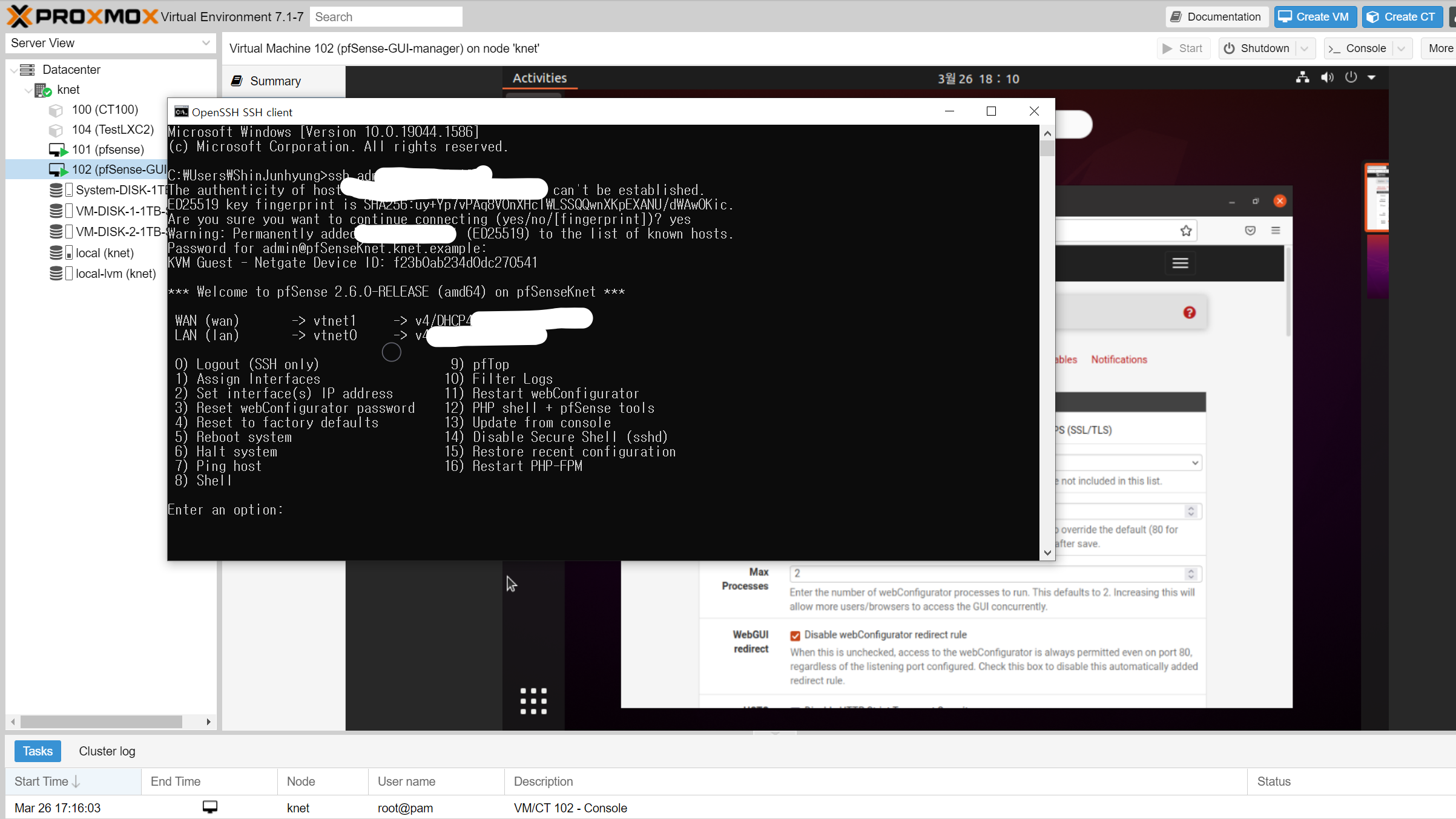The image size is (1456, 819).
Task: Click the Pocket icon in Firefox toolbar
Action: (x=1250, y=231)
